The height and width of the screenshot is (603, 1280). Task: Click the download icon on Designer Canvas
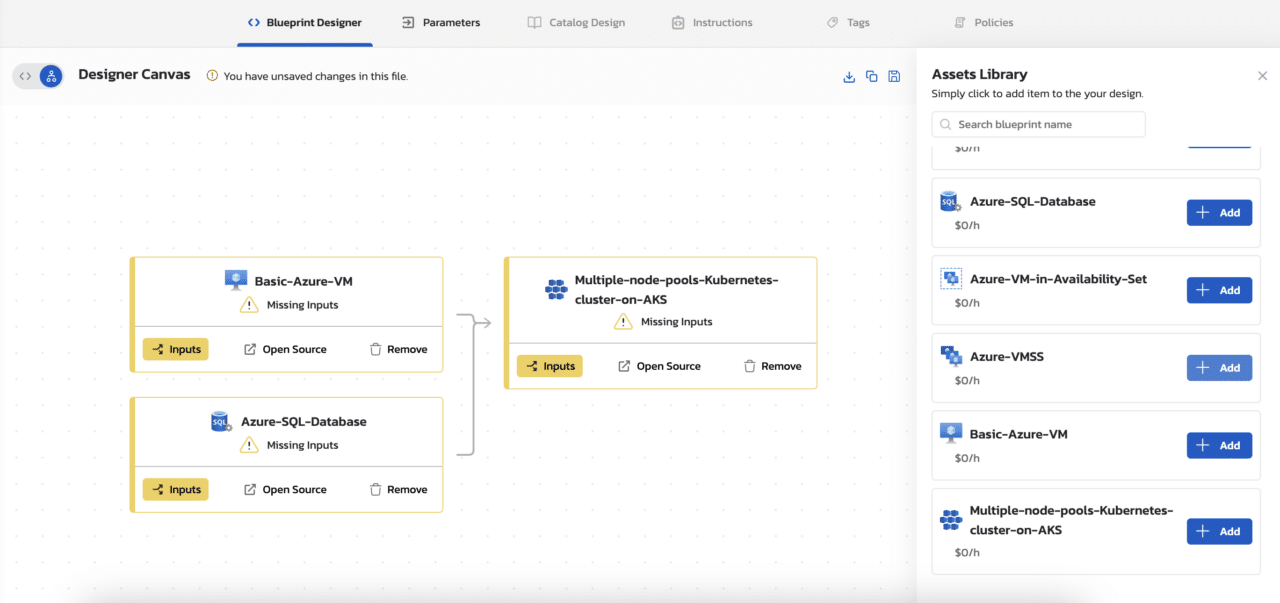tap(849, 77)
